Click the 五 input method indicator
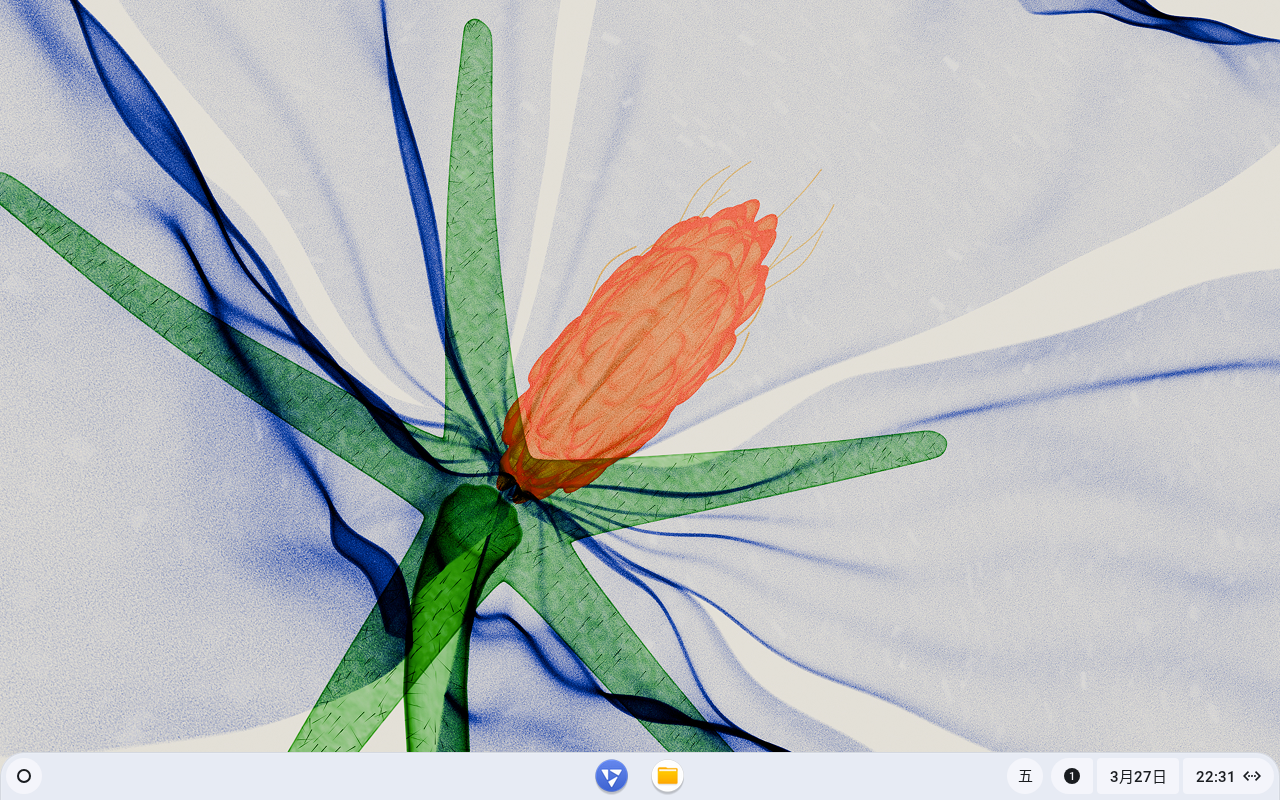Viewport: 1280px width, 800px height. [x=1025, y=776]
